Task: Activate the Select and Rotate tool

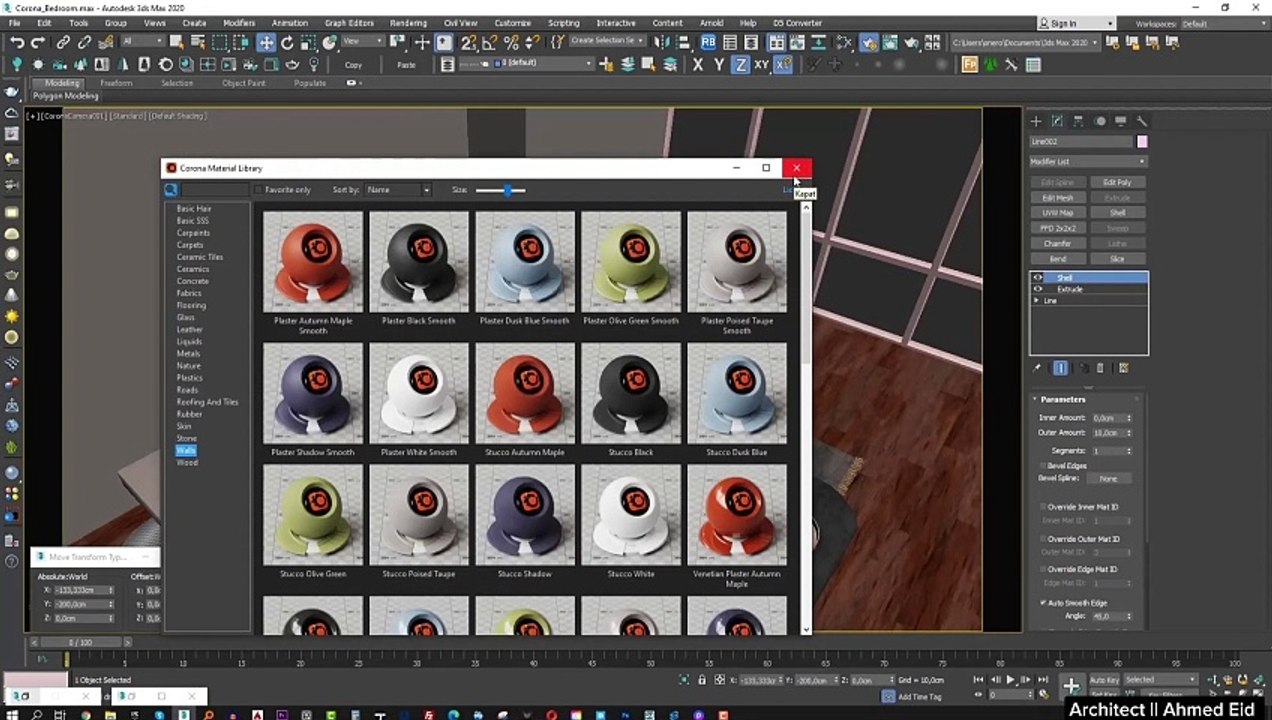Action: click(x=288, y=42)
